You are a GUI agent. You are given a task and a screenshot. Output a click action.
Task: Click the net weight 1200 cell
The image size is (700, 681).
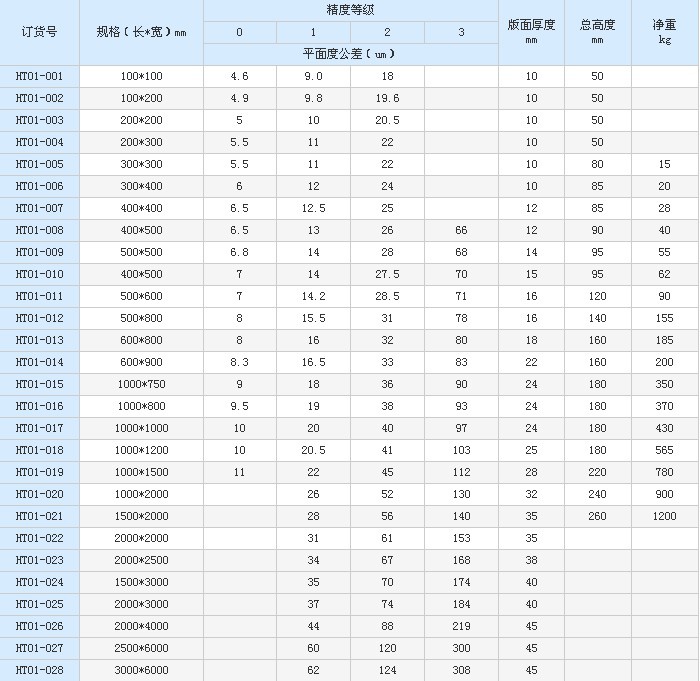665,516
